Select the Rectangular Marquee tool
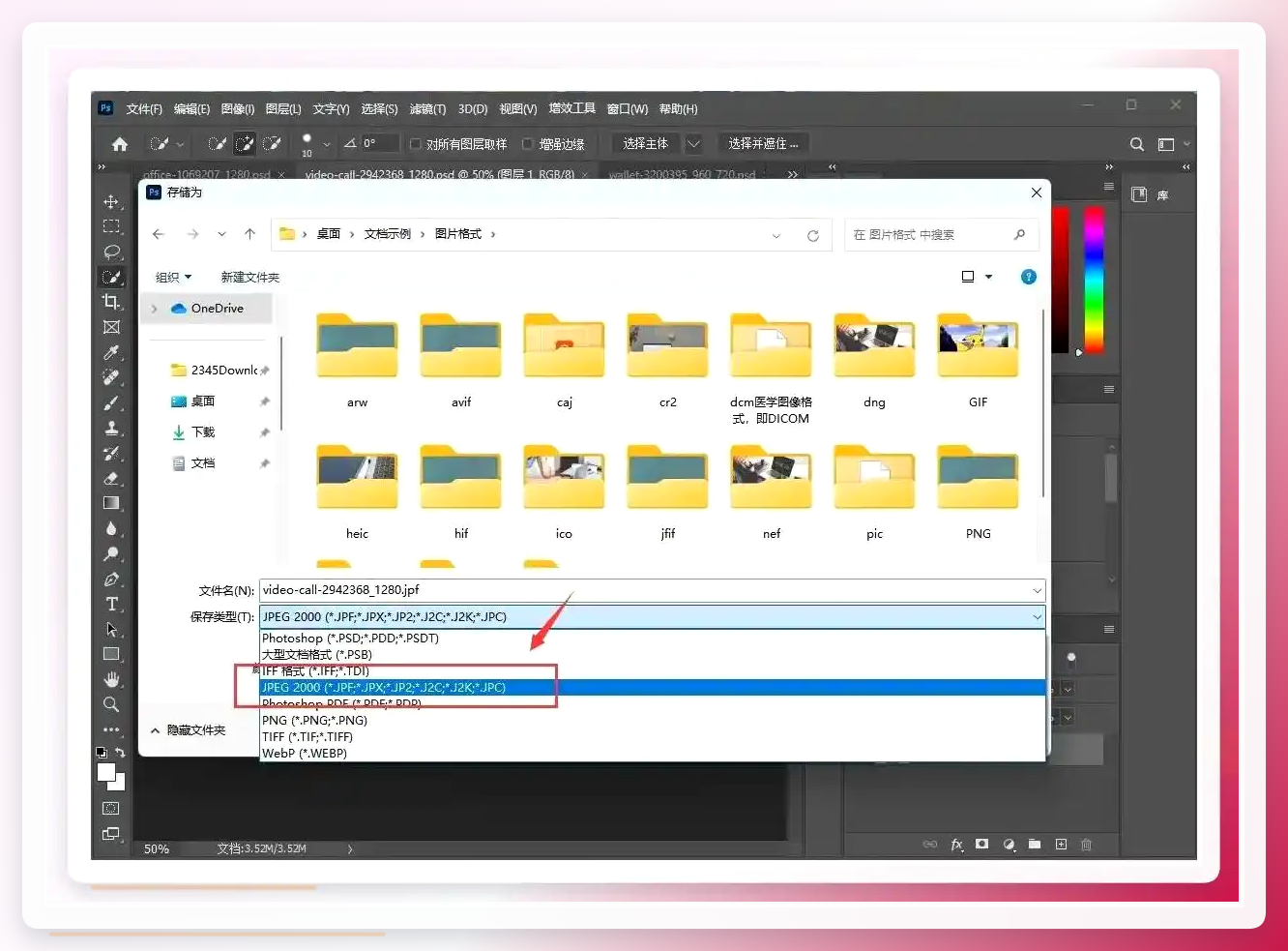The image size is (1288, 951). [111, 226]
